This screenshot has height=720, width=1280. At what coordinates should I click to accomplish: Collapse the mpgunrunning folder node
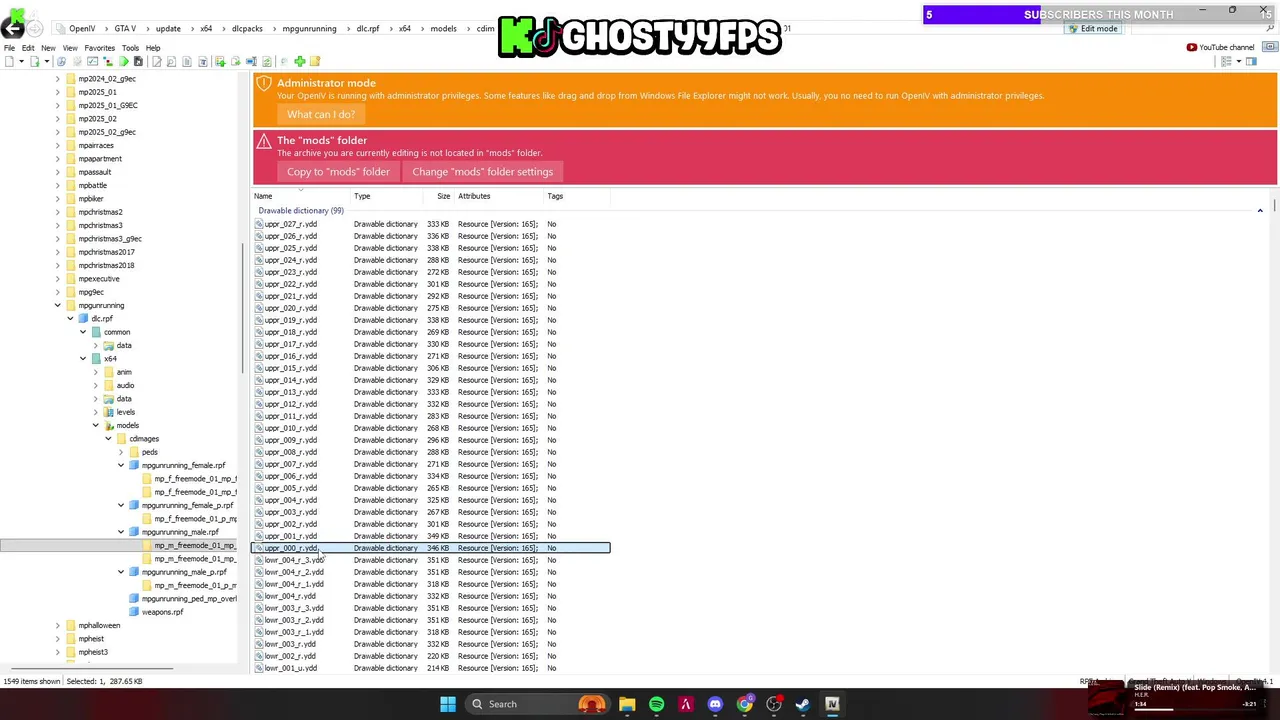[x=58, y=305]
